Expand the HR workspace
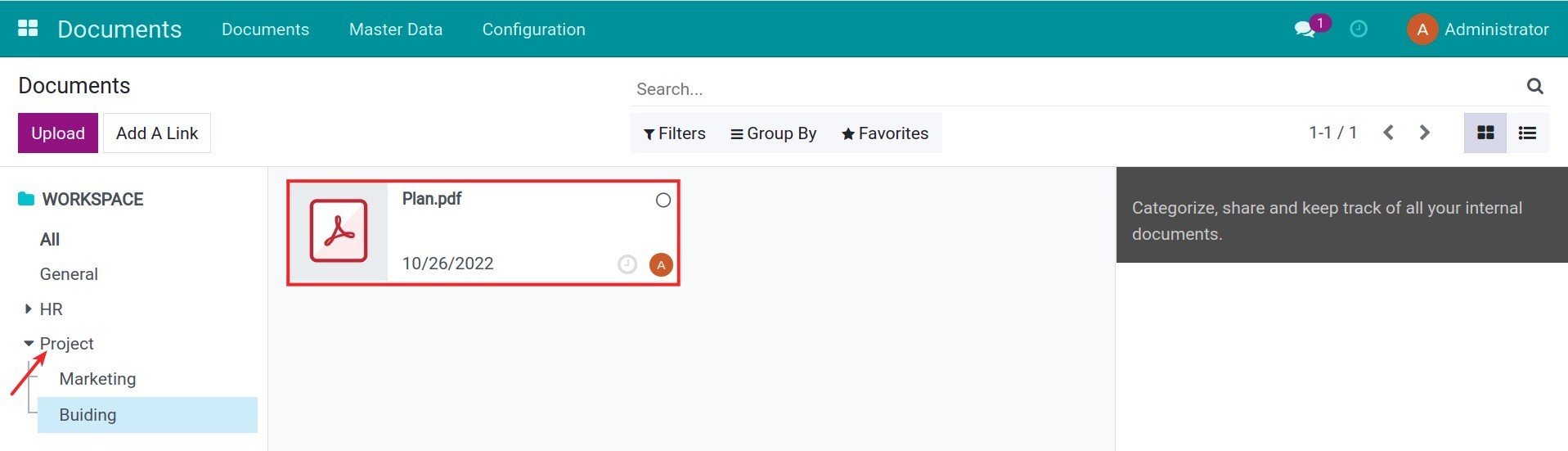 pyautogui.click(x=29, y=309)
